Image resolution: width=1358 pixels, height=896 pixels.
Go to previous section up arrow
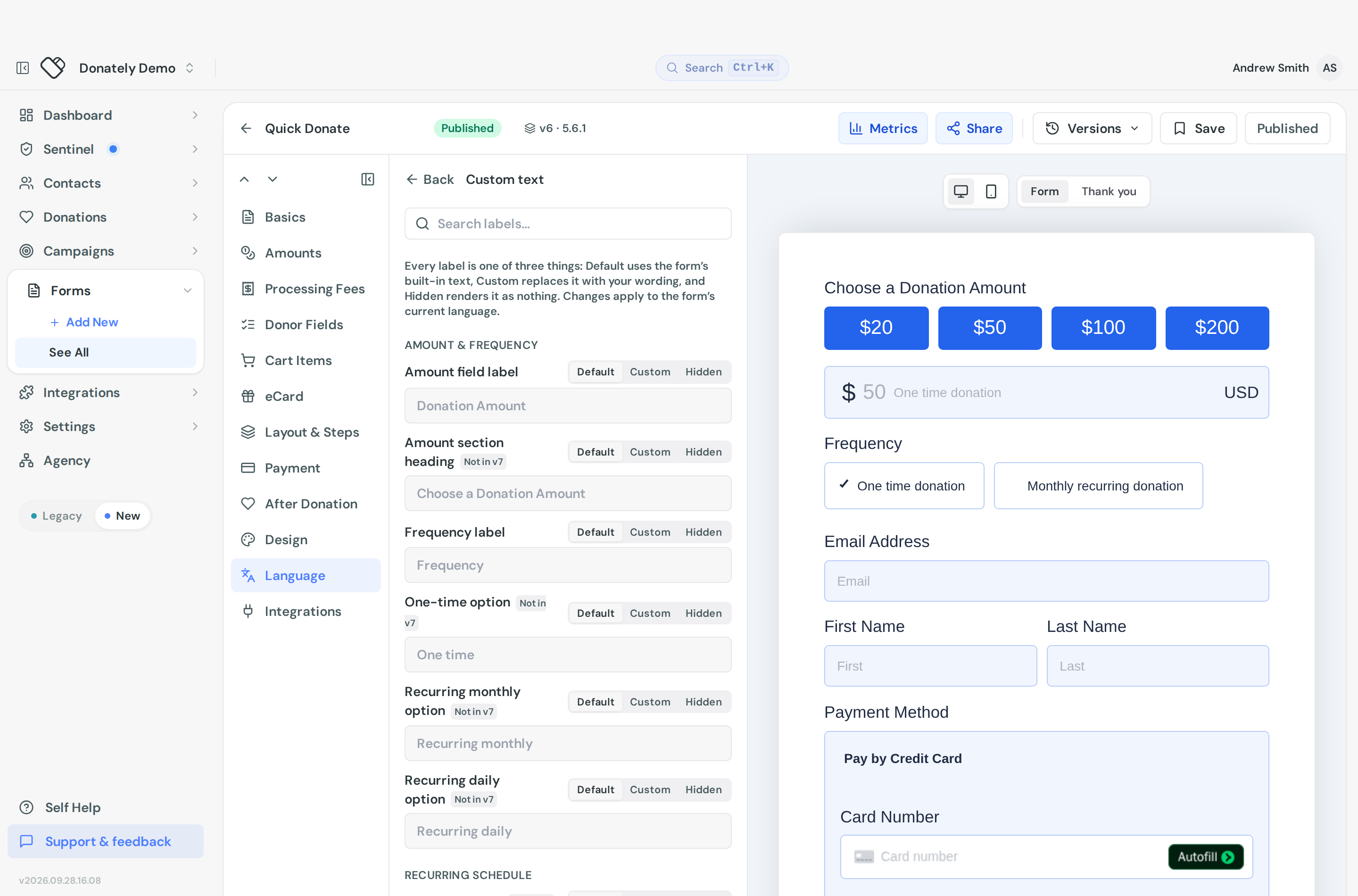tap(245, 179)
